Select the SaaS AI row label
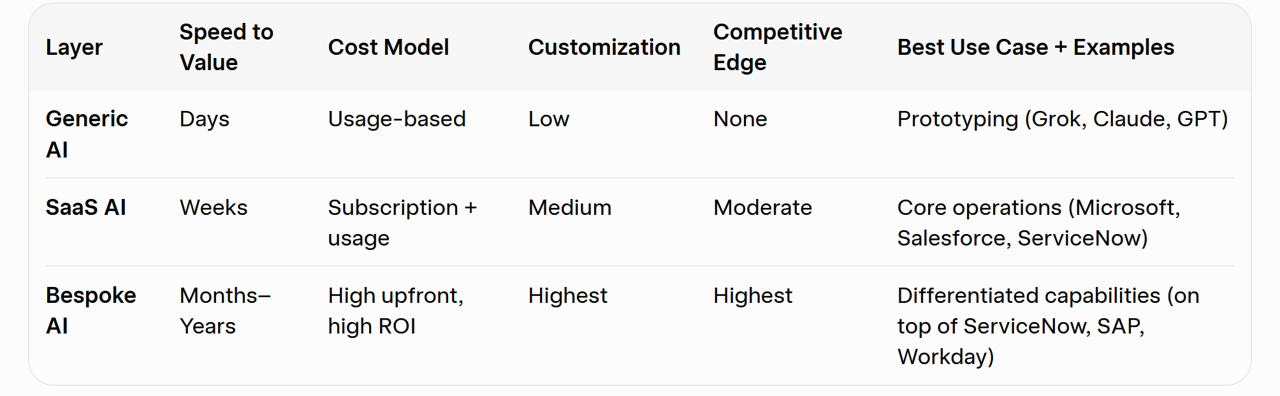The width and height of the screenshot is (1280, 396). (x=86, y=207)
